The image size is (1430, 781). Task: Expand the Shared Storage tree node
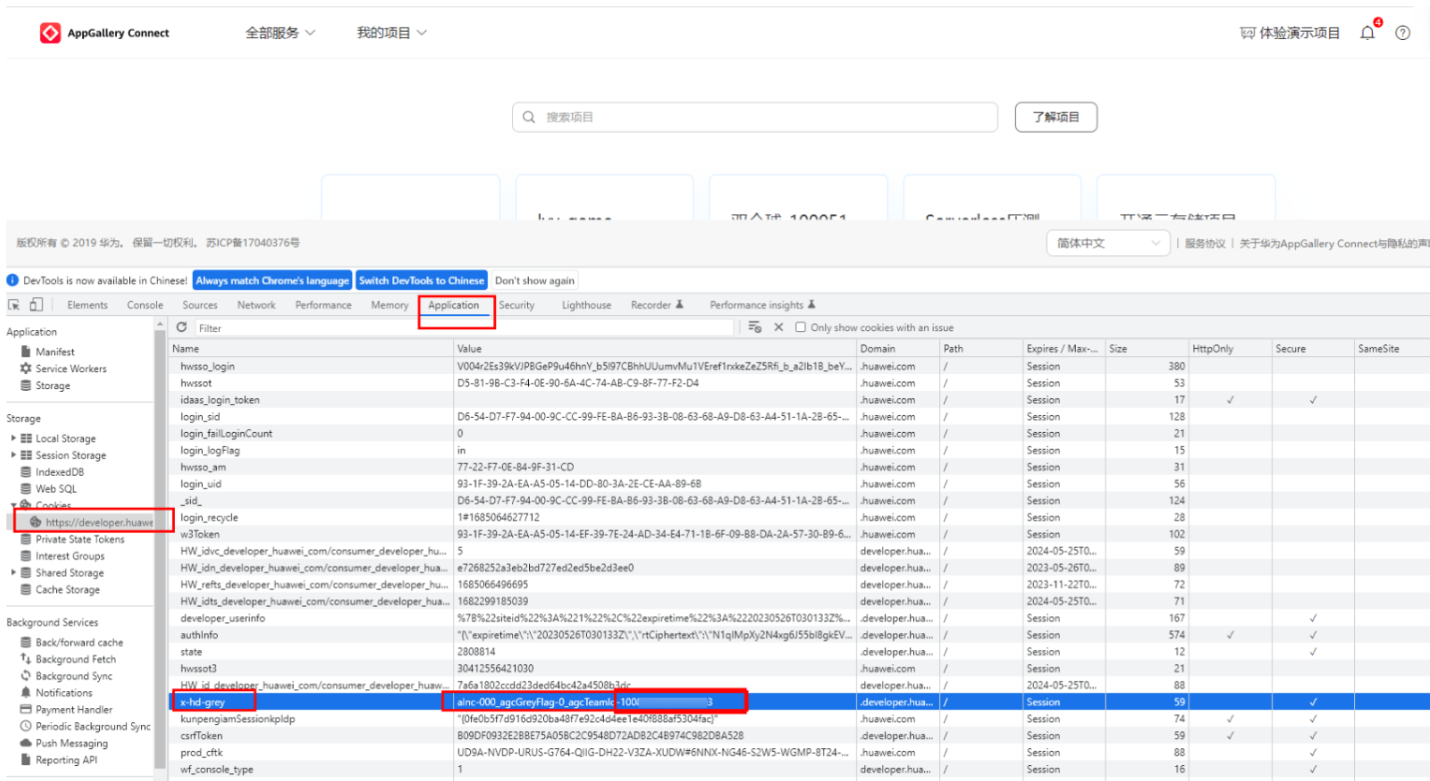click(x=14, y=573)
